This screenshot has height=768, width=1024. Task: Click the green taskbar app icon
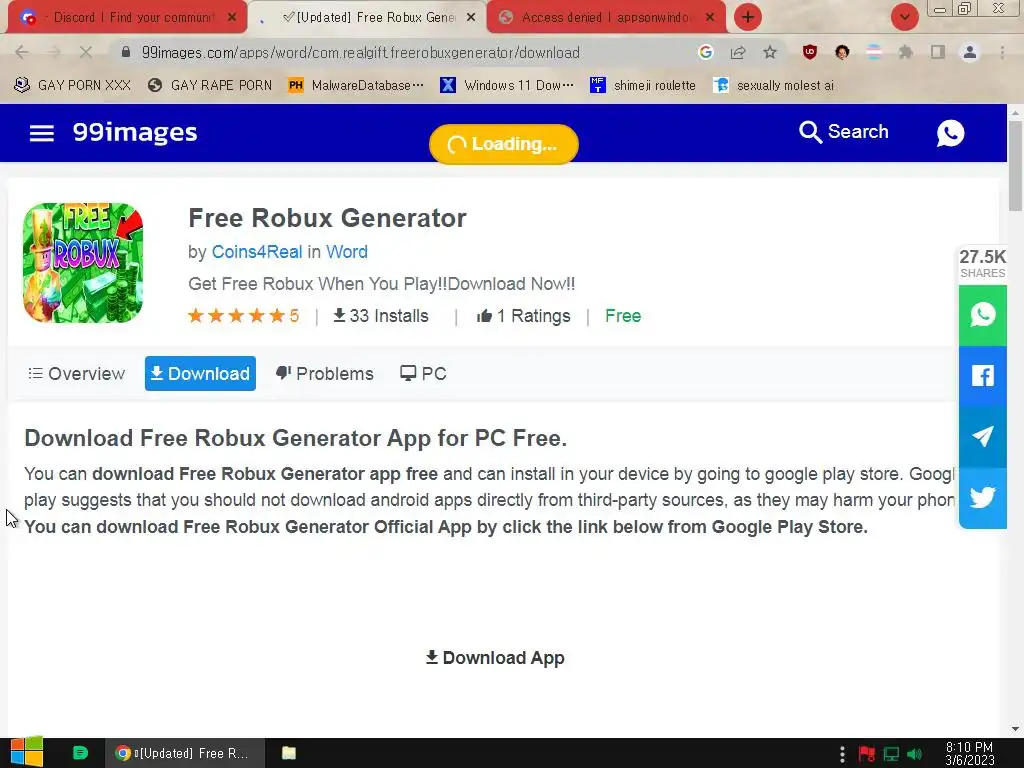tap(80, 753)
